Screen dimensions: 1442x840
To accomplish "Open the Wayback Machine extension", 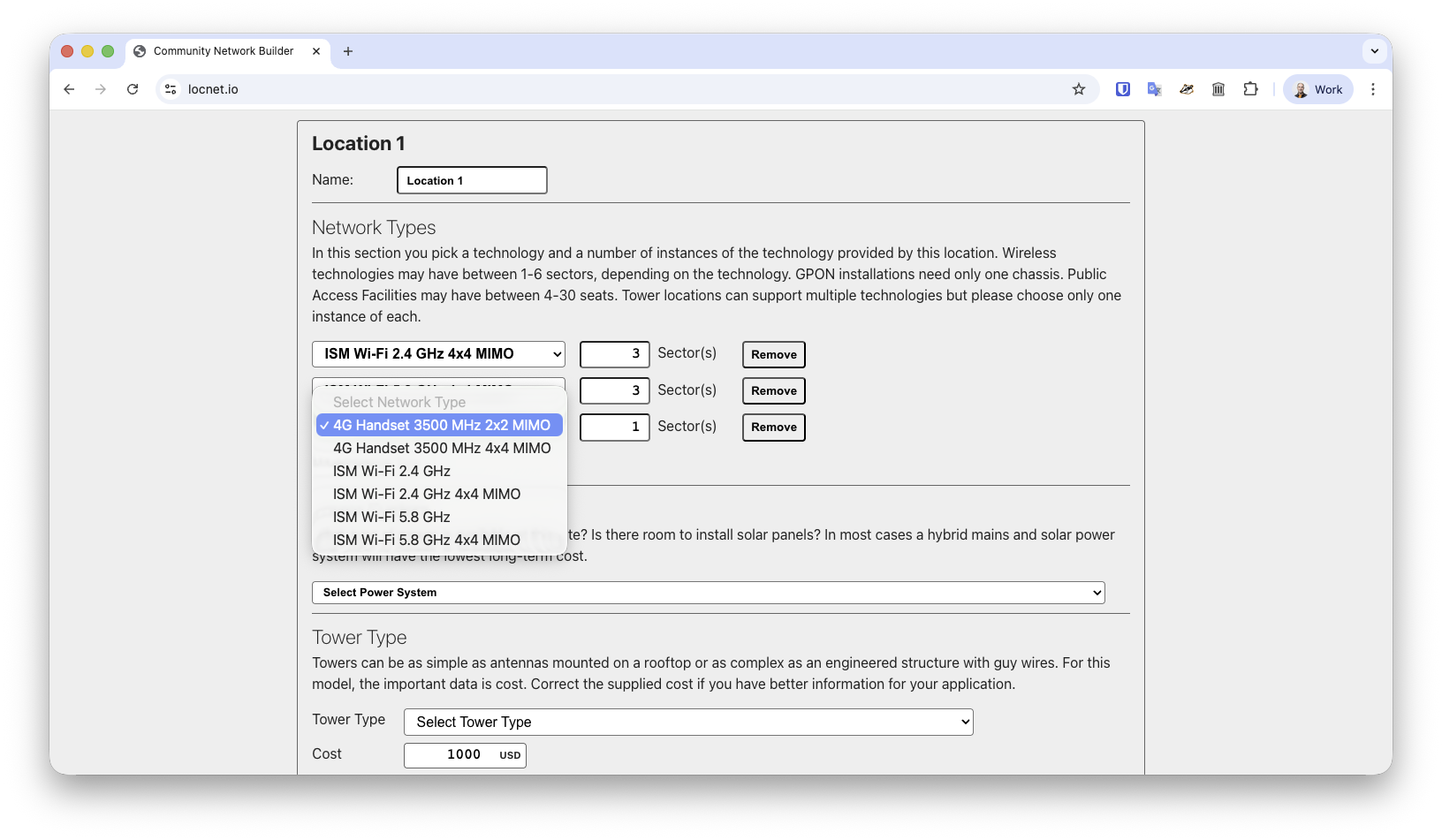I will click(1218, 88).
